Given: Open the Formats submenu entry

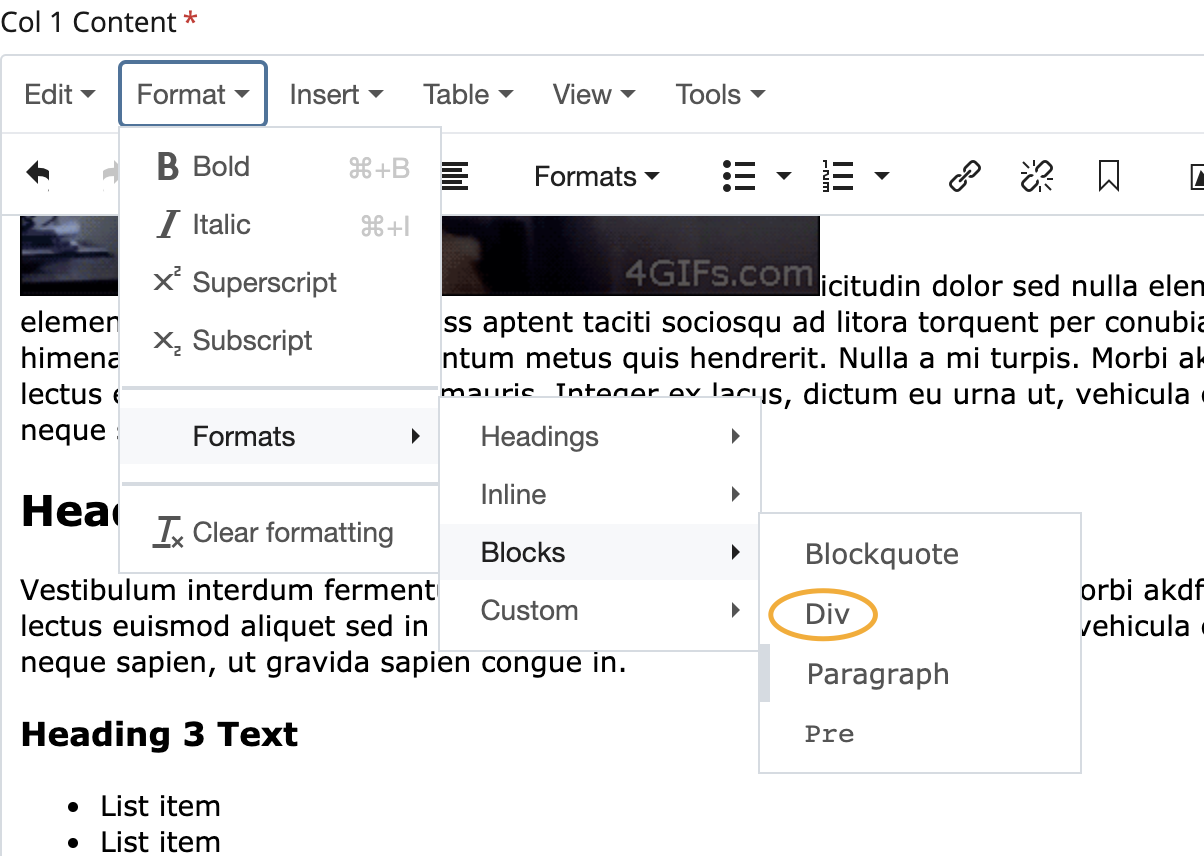Looking at the screenshot, I should tap(280, 437).
